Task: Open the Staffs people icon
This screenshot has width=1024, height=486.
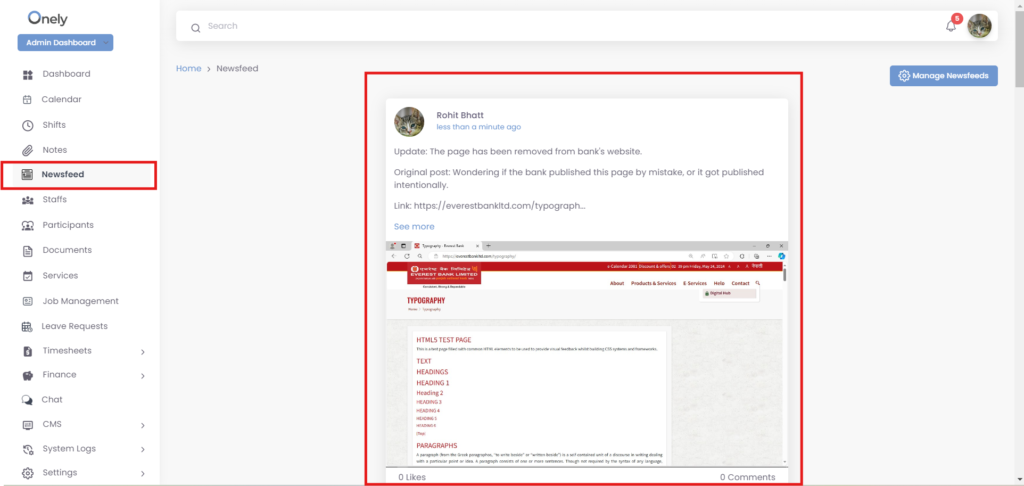Action: click(27, 200)
